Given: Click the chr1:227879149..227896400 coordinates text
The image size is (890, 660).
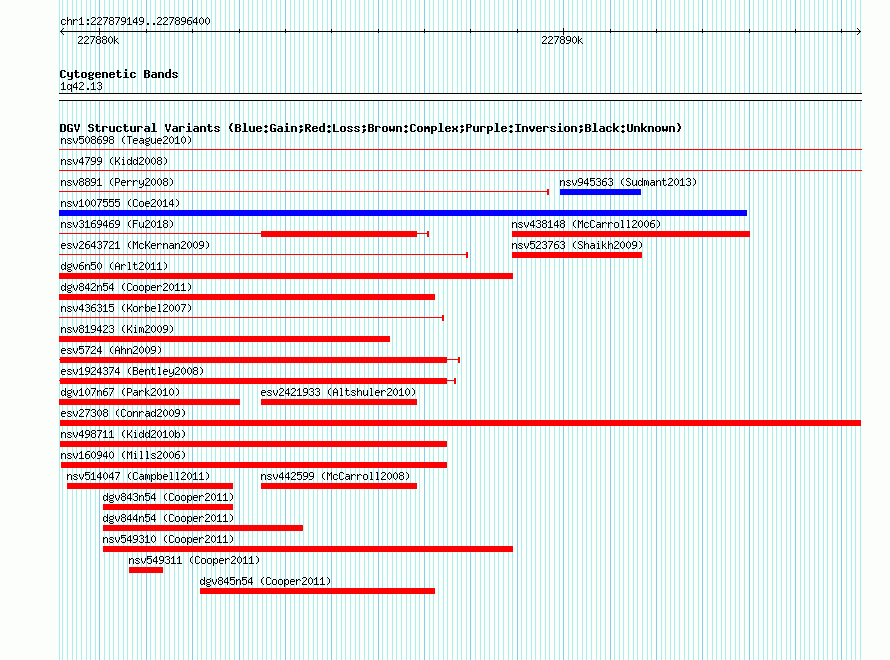Looking at the screenshot, I should [x=135, y=21].
